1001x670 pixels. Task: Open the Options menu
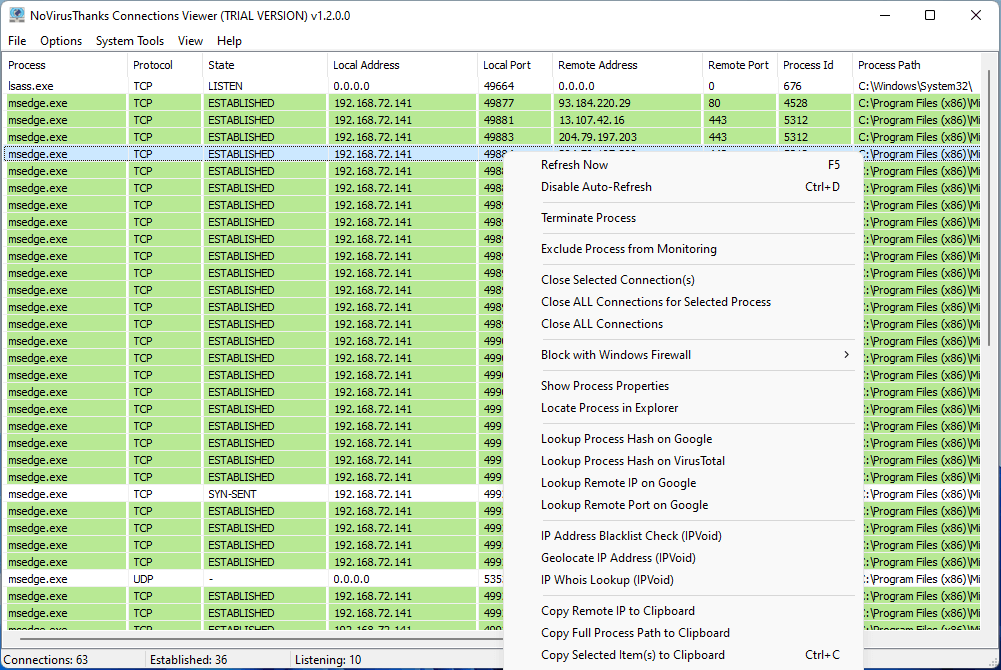[x=61, y=41]
